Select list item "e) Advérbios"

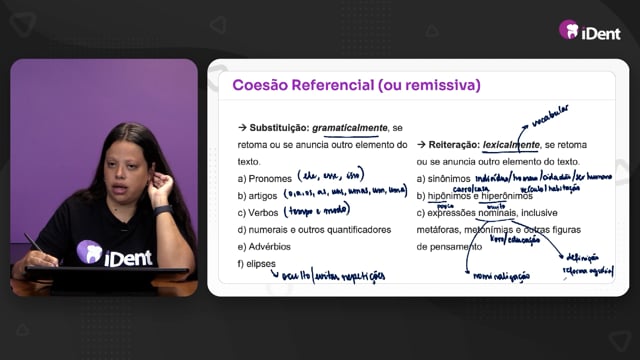point(264,247)
